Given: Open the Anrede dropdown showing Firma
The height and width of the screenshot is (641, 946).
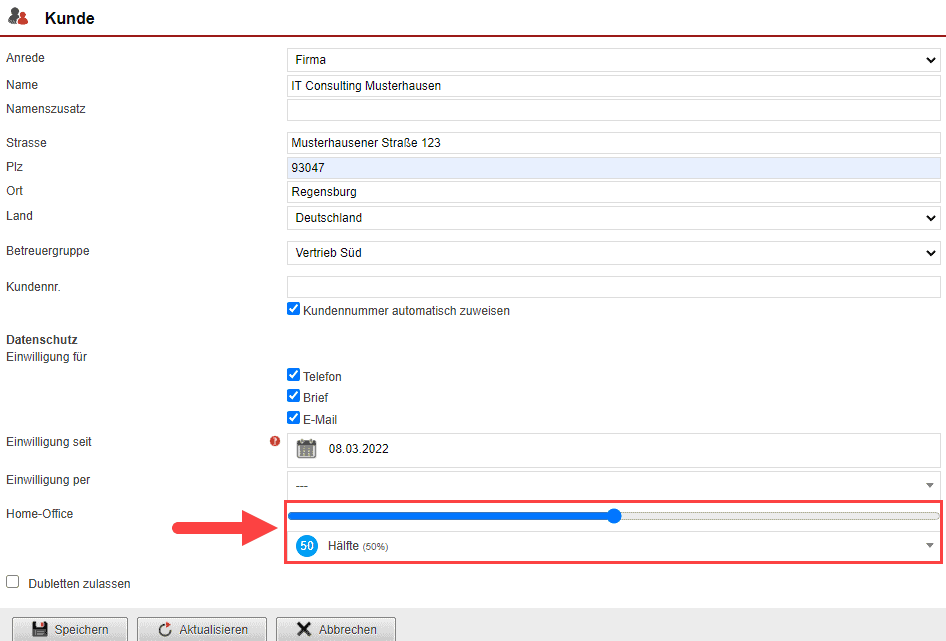Looking at the screenshot, I should pyautogui.click(x=612, y=60).
